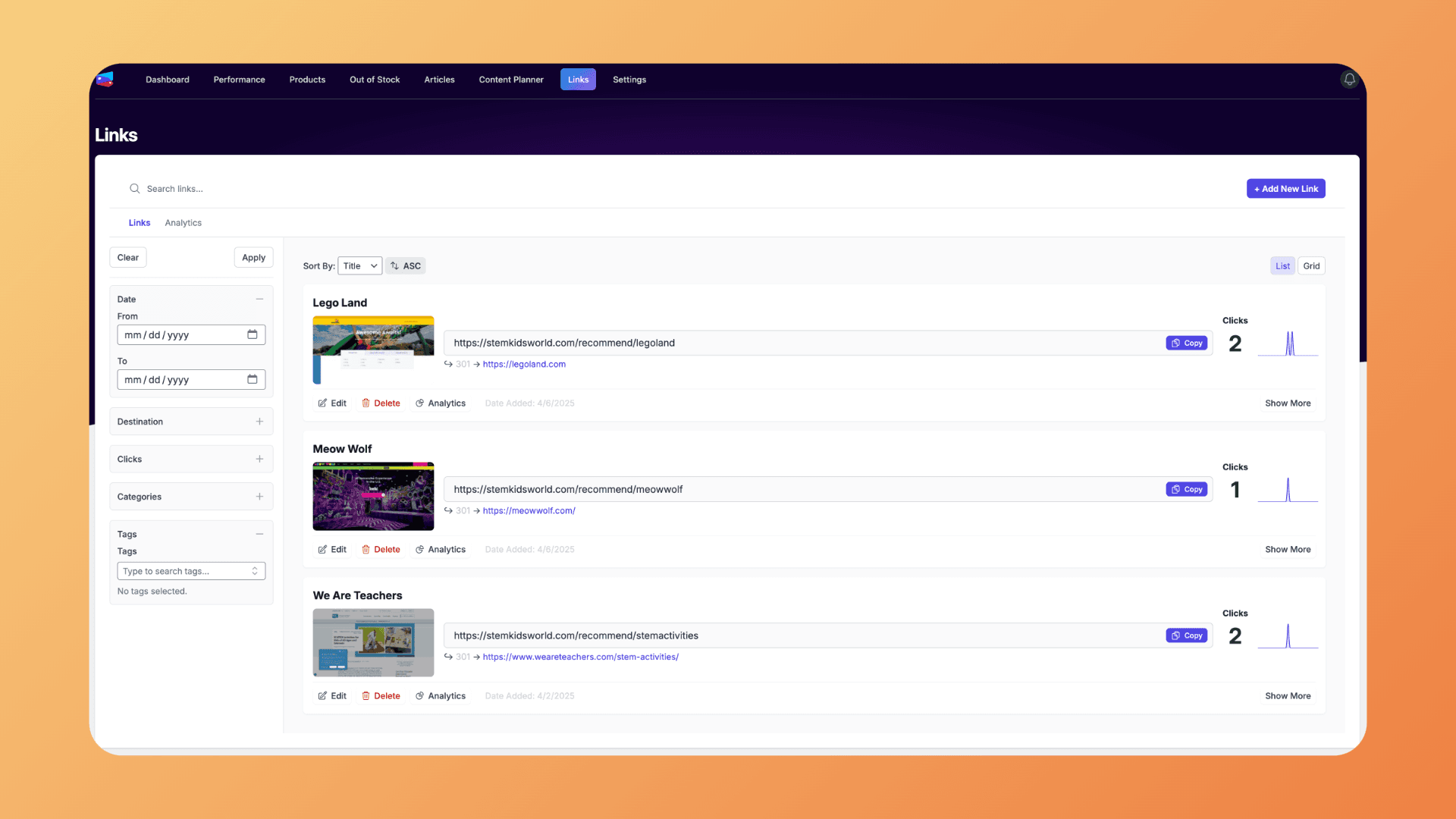
Task: Click the ASC sort direction icon
Action: 395,265
